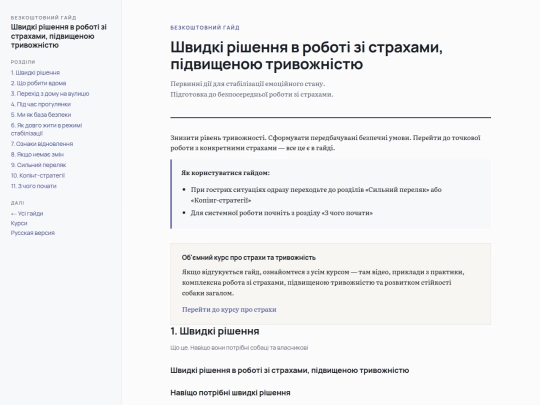Click subtitle 'Первинні дії для стабілізації емоційного стану'

(x=248, y=84)
